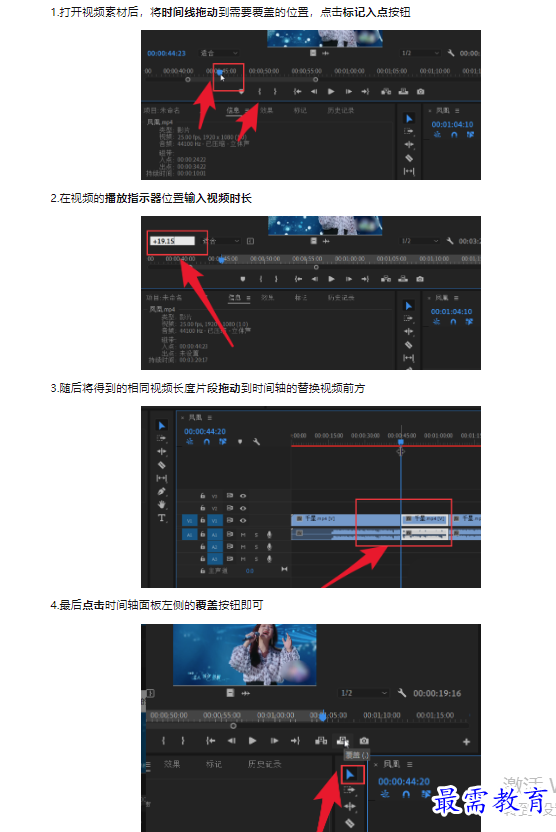
Task: Select the Selection tool in step 1 screenshot
Action: pyautogui.click(x=409, y=118)
